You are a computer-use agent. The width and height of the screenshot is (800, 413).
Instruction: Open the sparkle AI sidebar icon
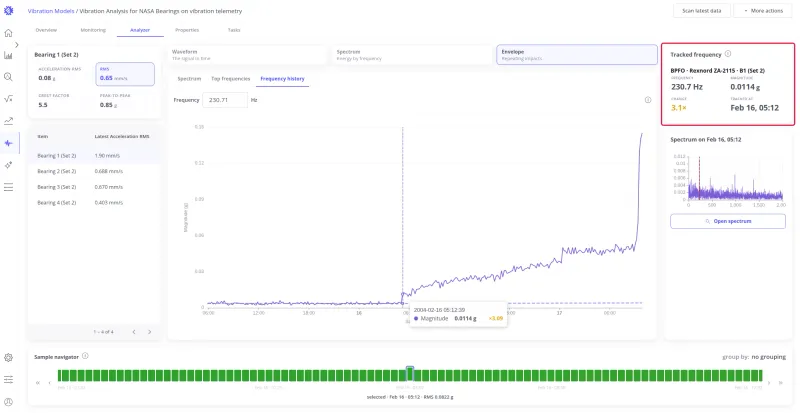click(8, 165)
